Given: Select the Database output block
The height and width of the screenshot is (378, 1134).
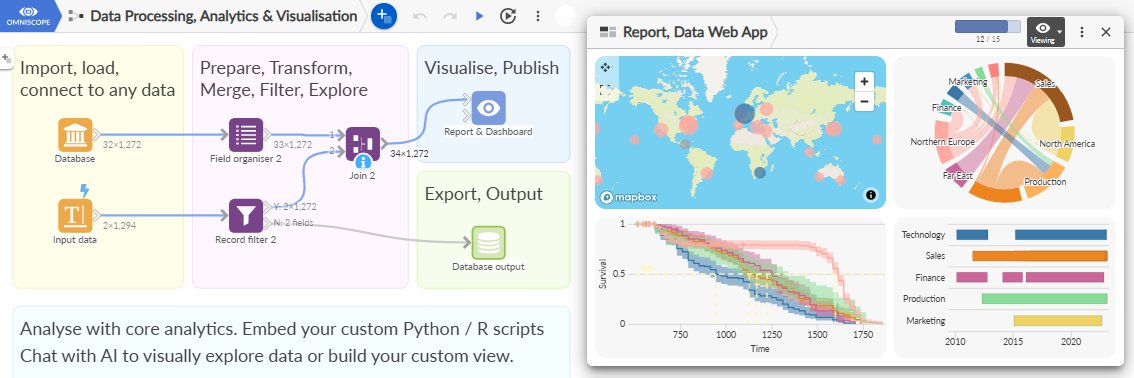Looking at the screenshot, I should click(489, 243).
